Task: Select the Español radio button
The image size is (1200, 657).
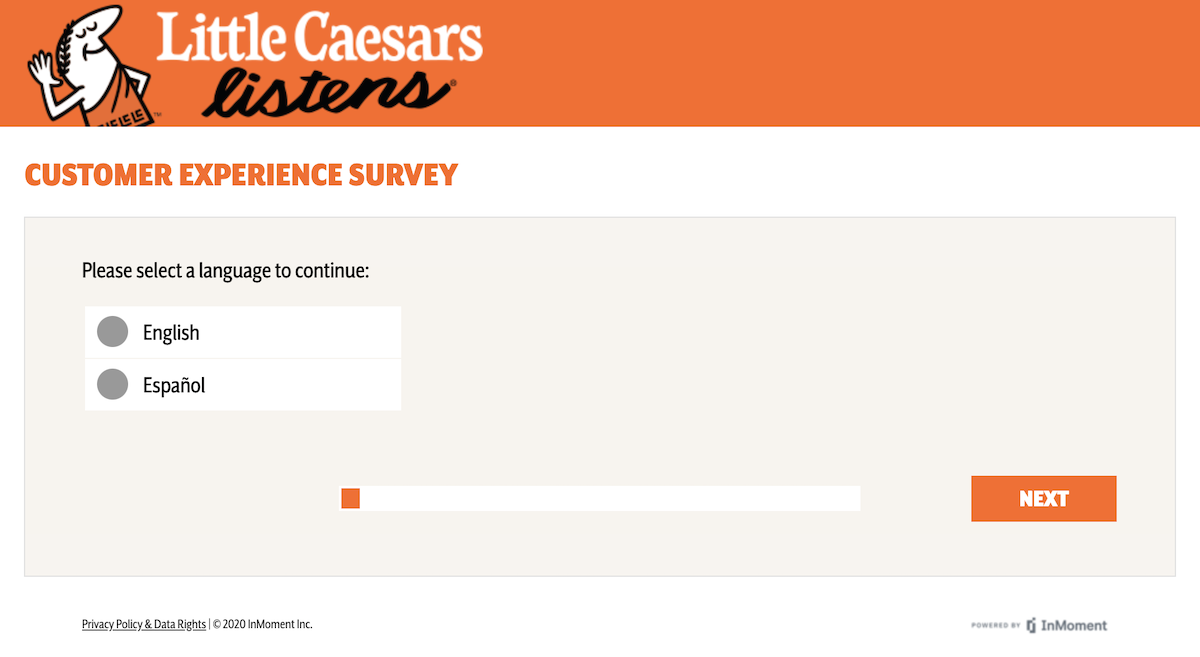Action: pos(113,384)
